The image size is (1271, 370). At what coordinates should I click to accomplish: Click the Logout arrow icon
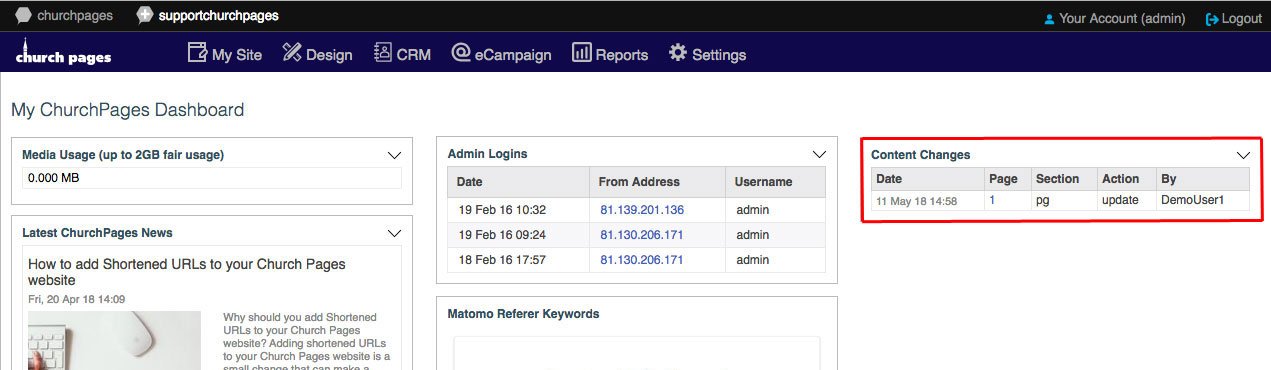tap(1212, 19)
